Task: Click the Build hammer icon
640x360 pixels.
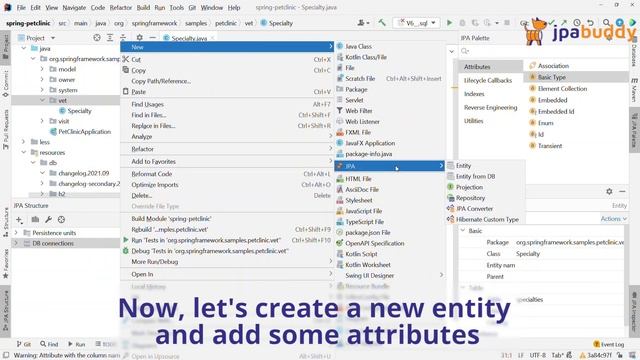Action: (382, 23)
